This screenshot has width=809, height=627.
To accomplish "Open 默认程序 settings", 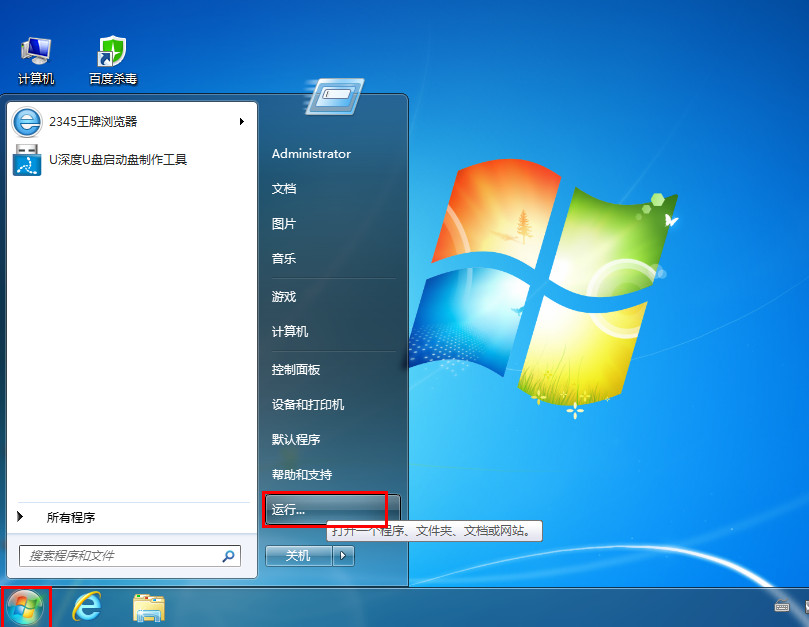I will pos(296,440).
